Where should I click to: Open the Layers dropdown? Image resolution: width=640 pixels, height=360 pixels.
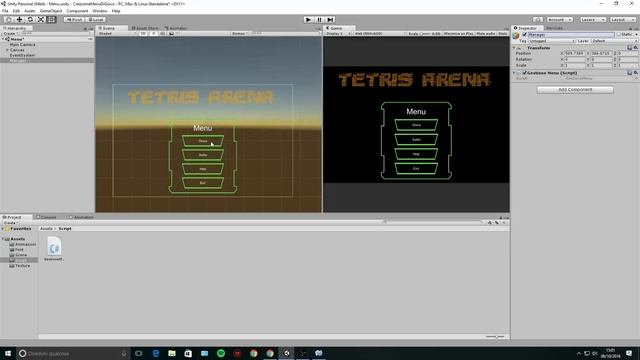(x=592, y=20)
